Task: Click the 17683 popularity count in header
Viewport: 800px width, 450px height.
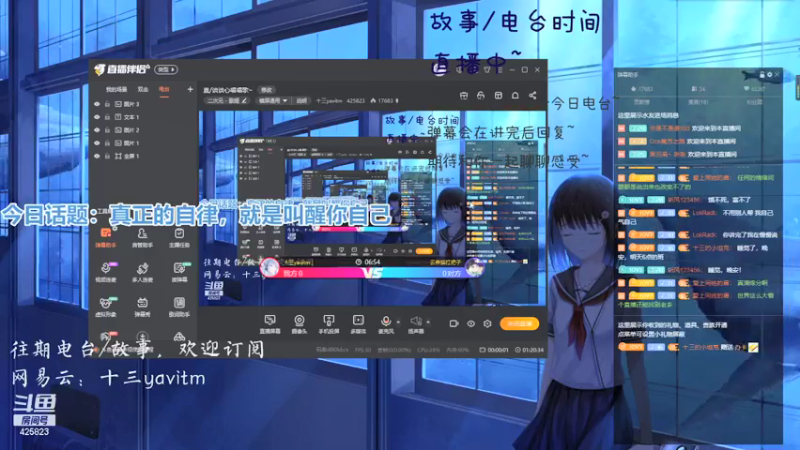Action: [386, 101]
